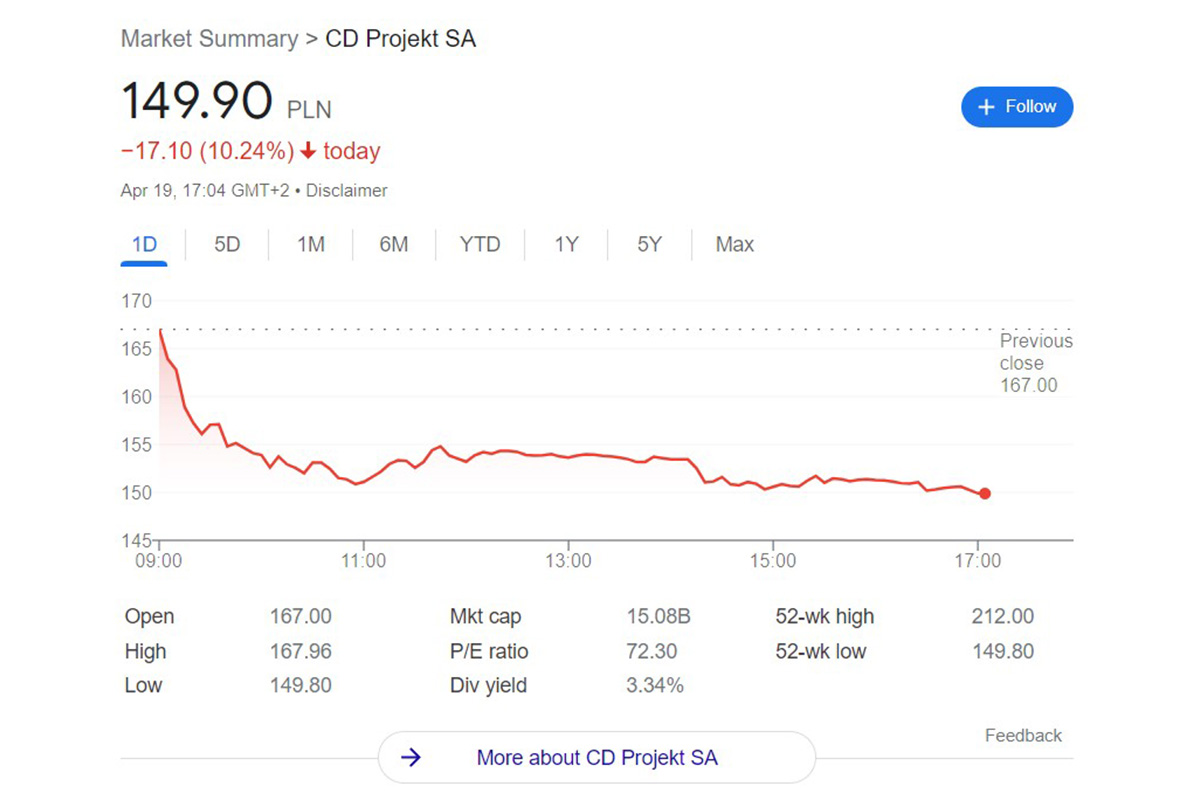The height and width of the screenshot is (800, 1200).
Task: Open the 6M price history tab
Action: click(394, 244)
